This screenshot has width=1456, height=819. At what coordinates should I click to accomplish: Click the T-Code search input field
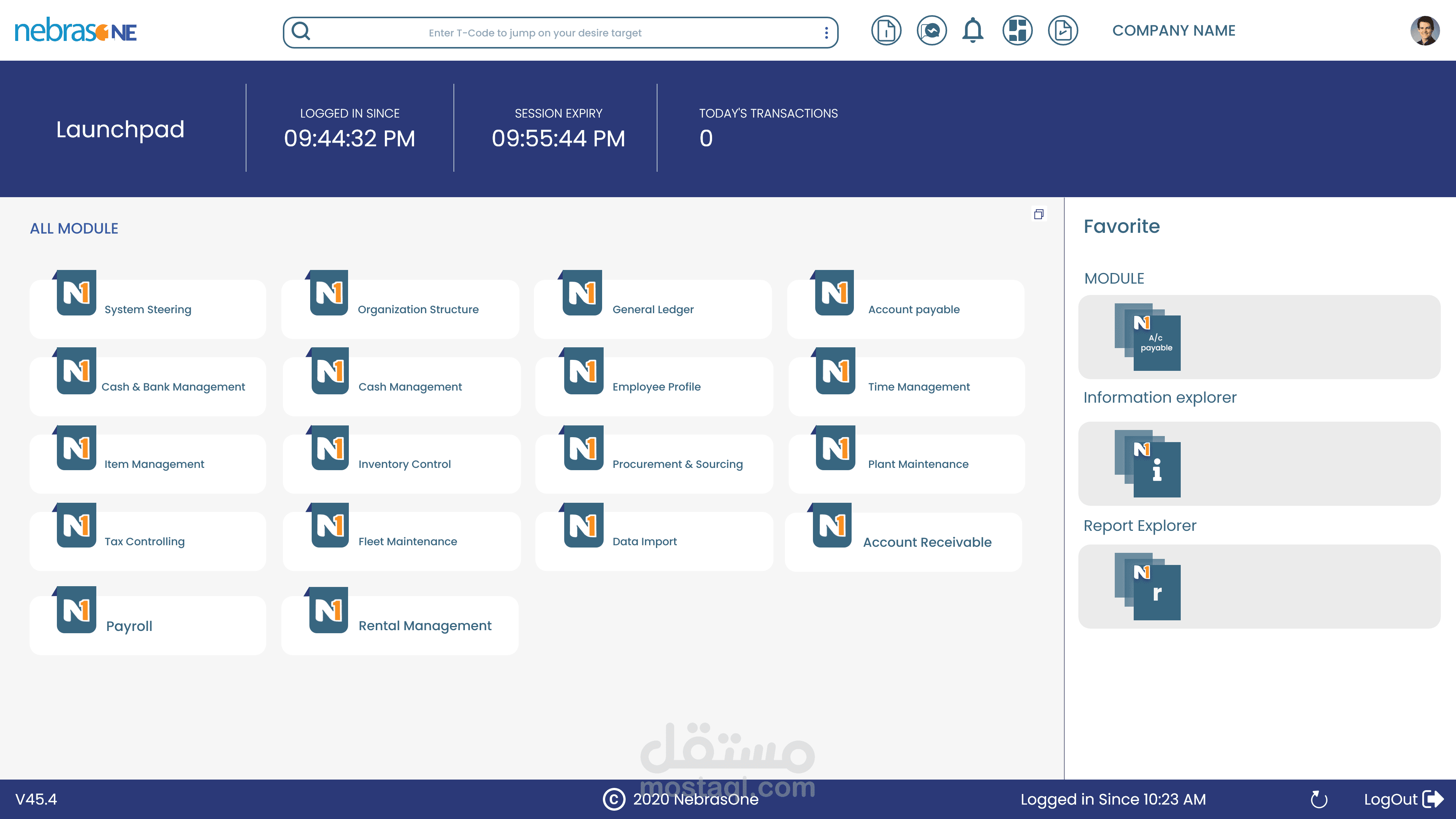pyautogui.click(x=535, y=33)
